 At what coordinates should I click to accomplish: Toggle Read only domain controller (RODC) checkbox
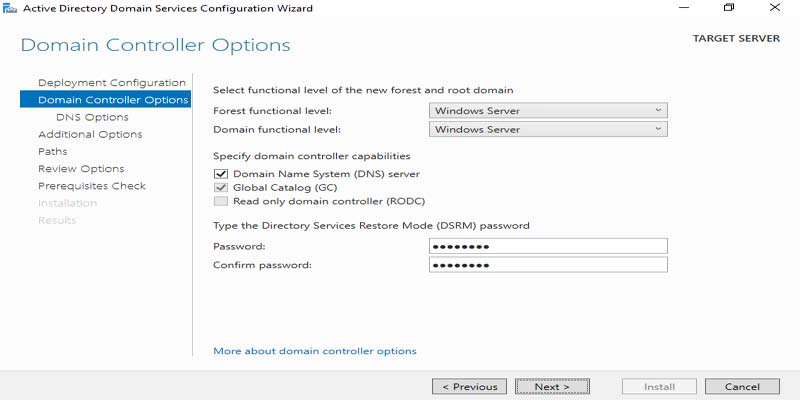point(220,201)
